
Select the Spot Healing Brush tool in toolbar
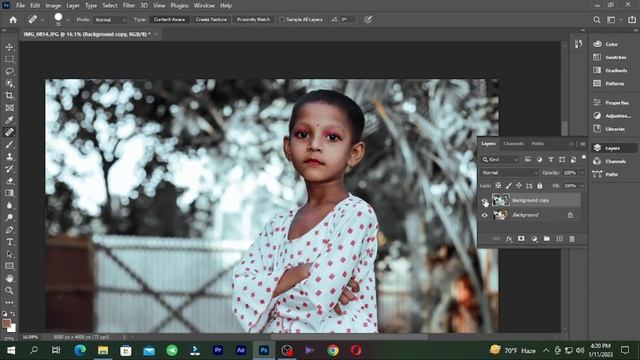9,132
